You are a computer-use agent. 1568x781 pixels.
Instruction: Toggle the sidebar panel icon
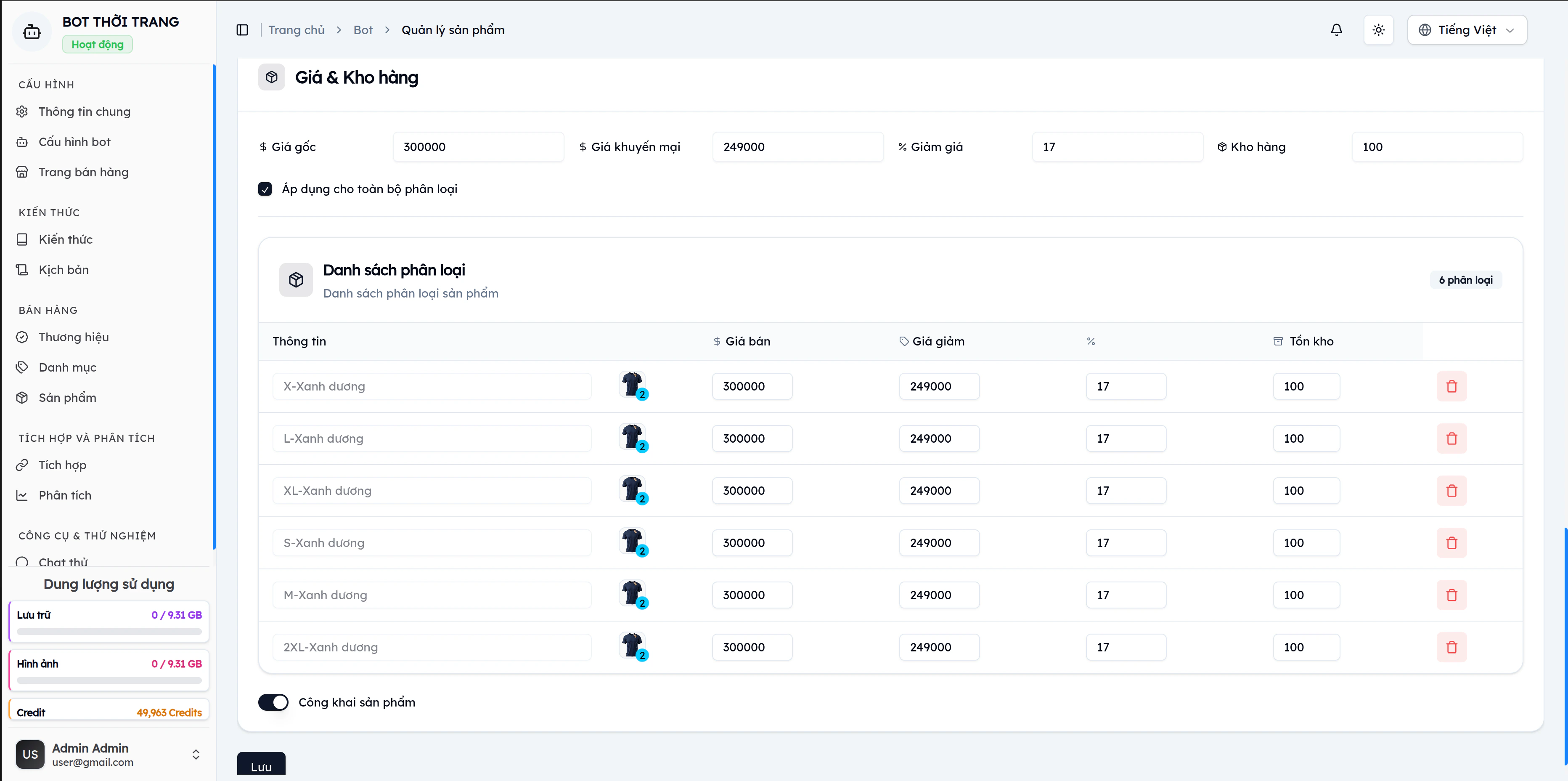[242, 30]
